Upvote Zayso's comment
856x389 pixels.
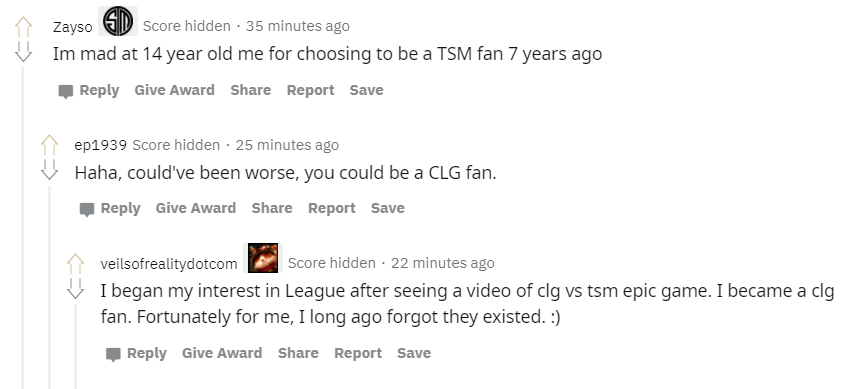tap(23, 27)
